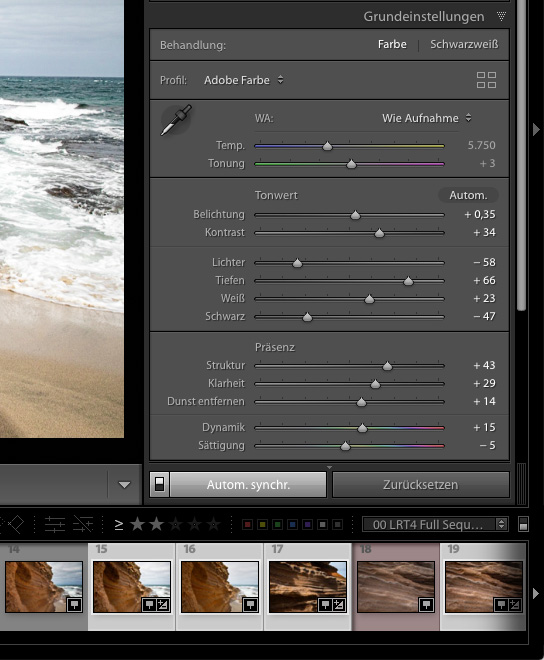544x660 pixels.
Task: Click the flagged filter icon in filmstrip bar
Action: coord(15,524)
